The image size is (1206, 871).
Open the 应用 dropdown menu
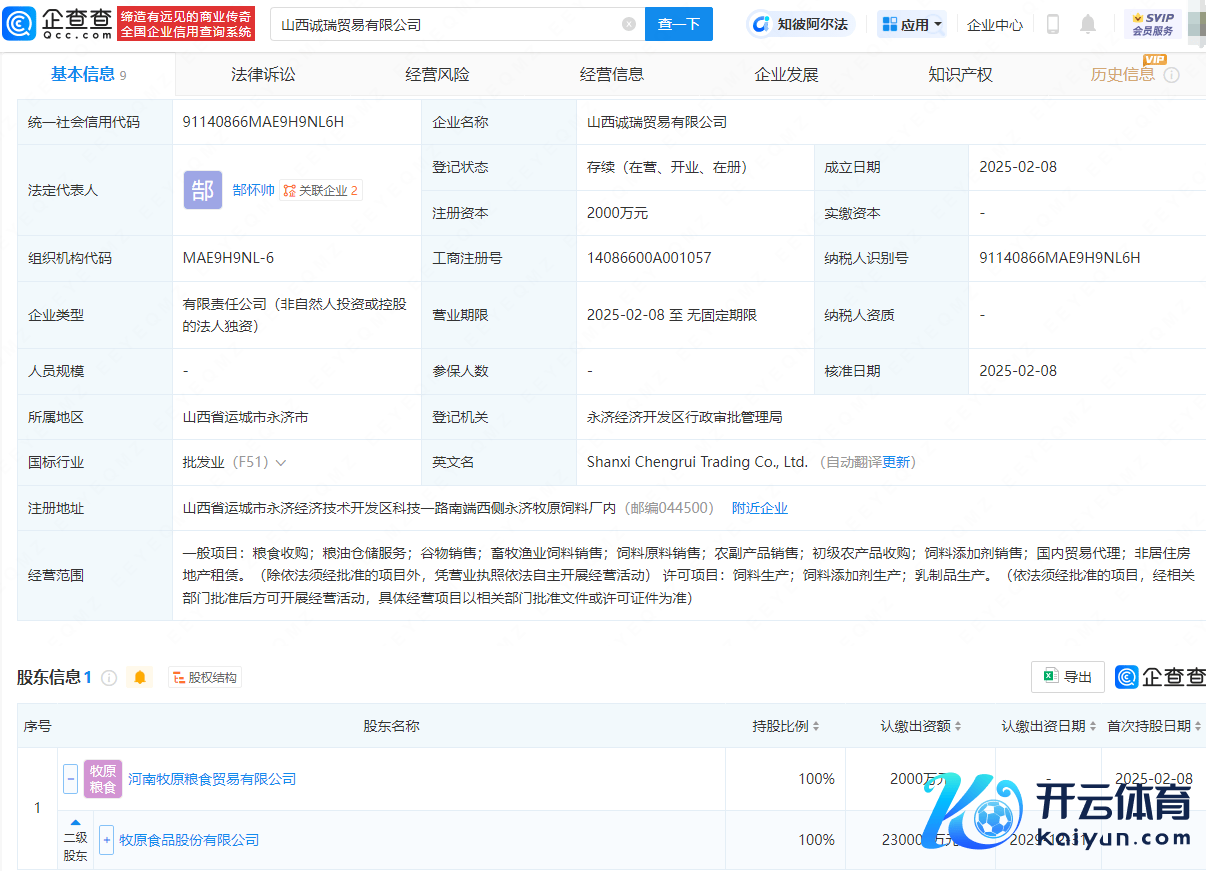pyautogui.click(x=912, y=24)
